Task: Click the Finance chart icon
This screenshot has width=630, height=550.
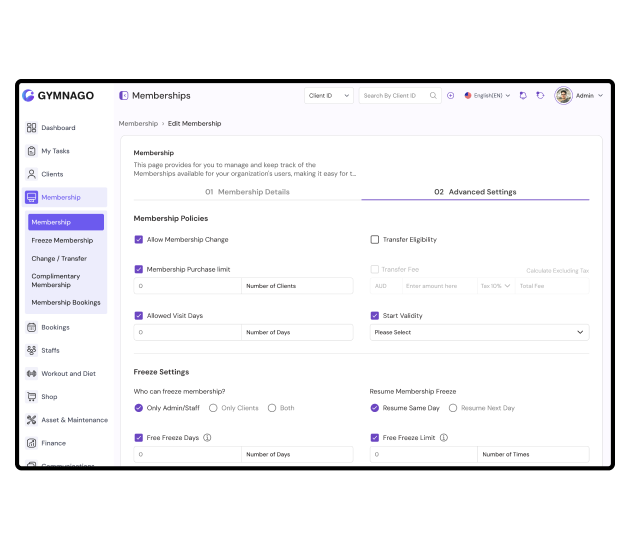Action: [31, 443]
